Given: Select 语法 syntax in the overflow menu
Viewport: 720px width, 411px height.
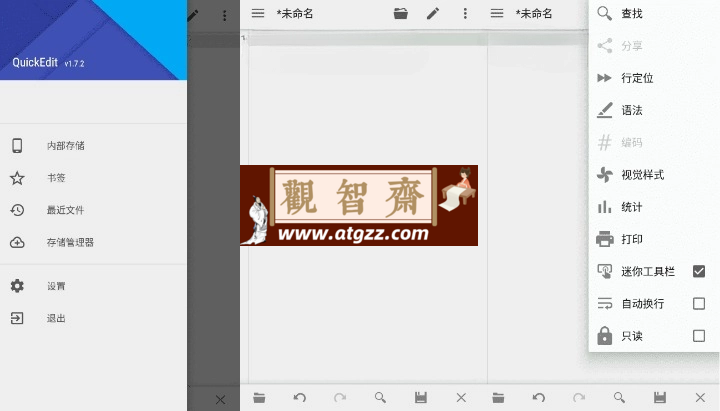Looking at the screenshot, I should point(654,110).
